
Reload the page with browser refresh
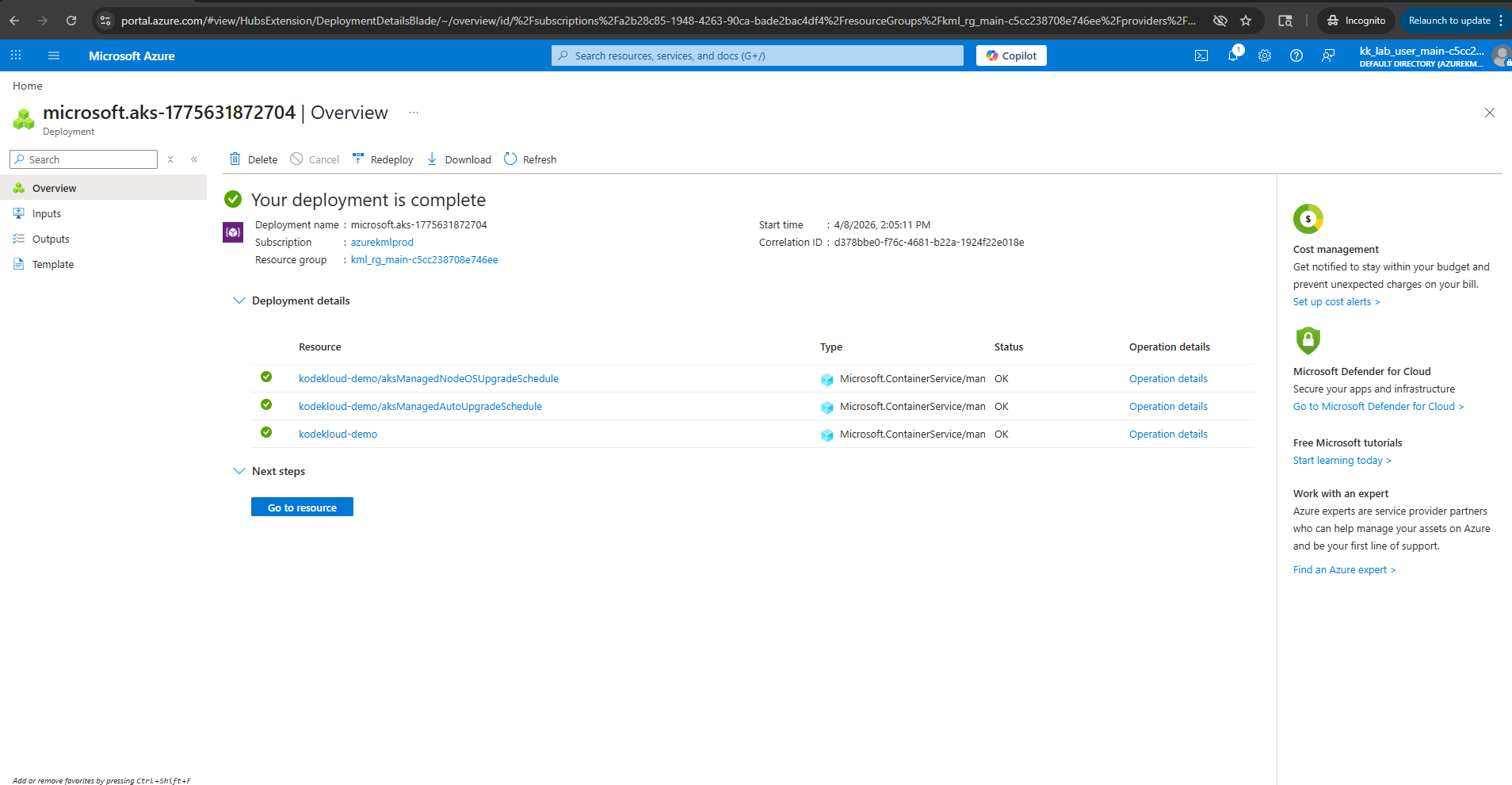click(x=71, y=21)
